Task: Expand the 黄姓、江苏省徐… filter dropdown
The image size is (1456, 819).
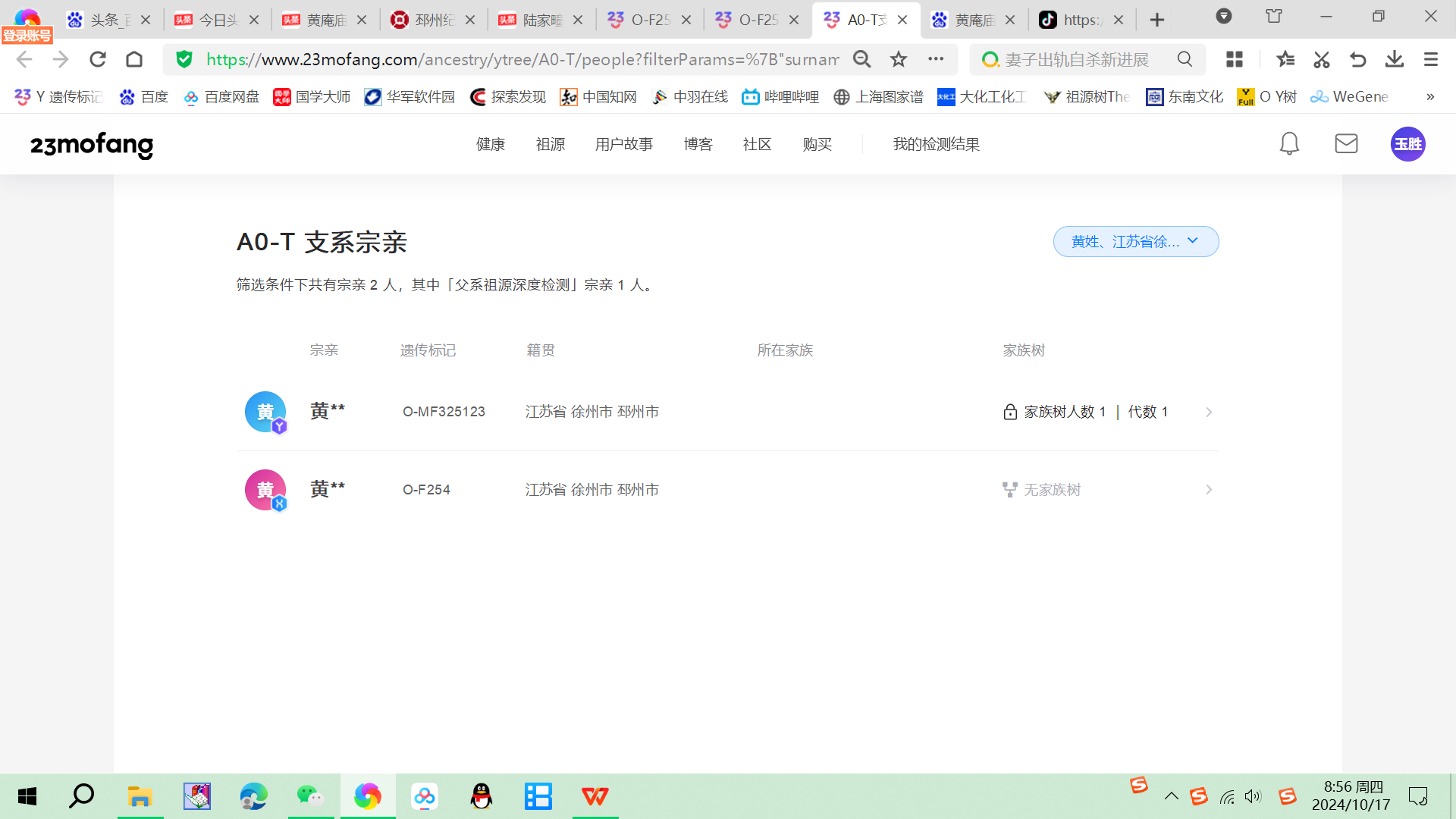Action: pyautogui.click(x=1136, y=241)
